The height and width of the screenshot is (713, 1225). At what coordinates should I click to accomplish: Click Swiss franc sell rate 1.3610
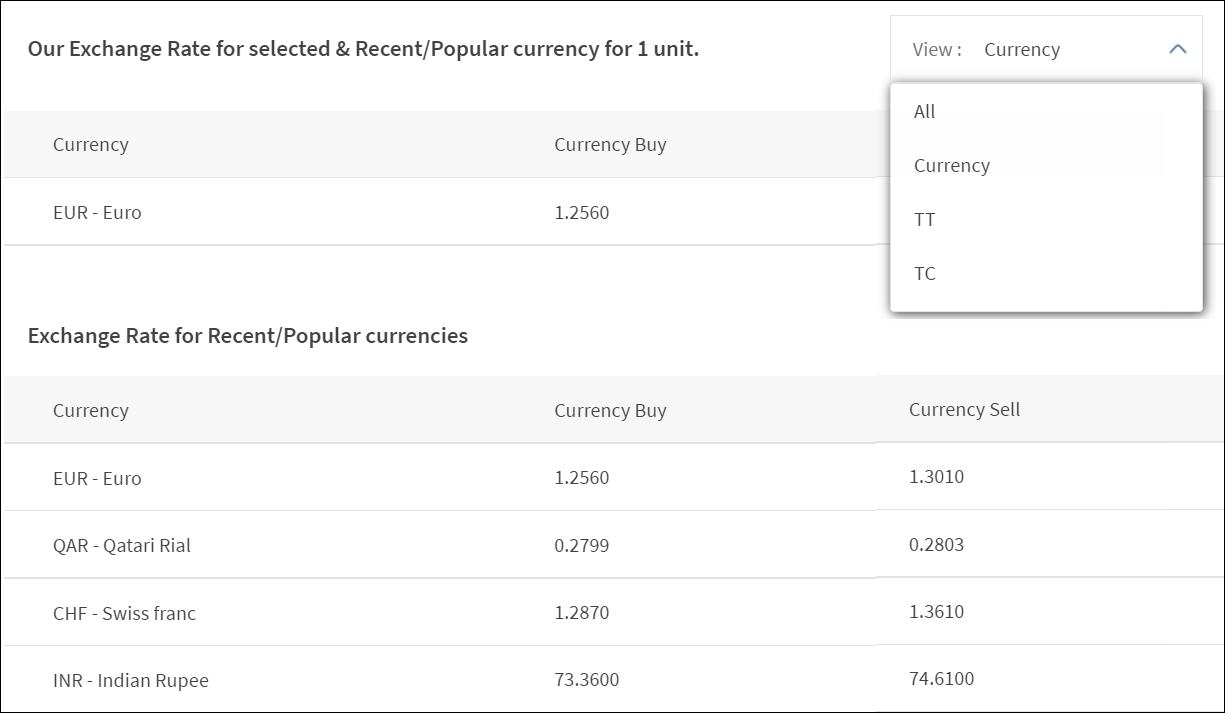(936, 612)
